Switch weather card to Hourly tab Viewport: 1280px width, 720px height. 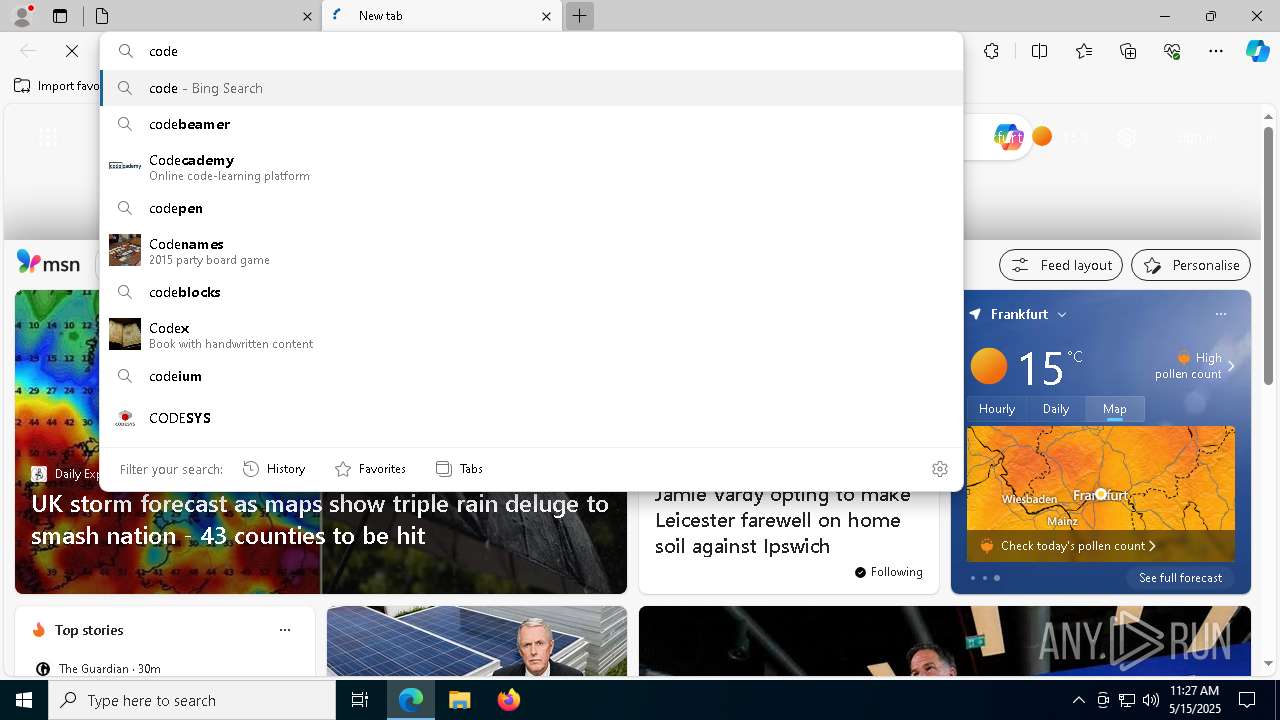click(997, 409)
